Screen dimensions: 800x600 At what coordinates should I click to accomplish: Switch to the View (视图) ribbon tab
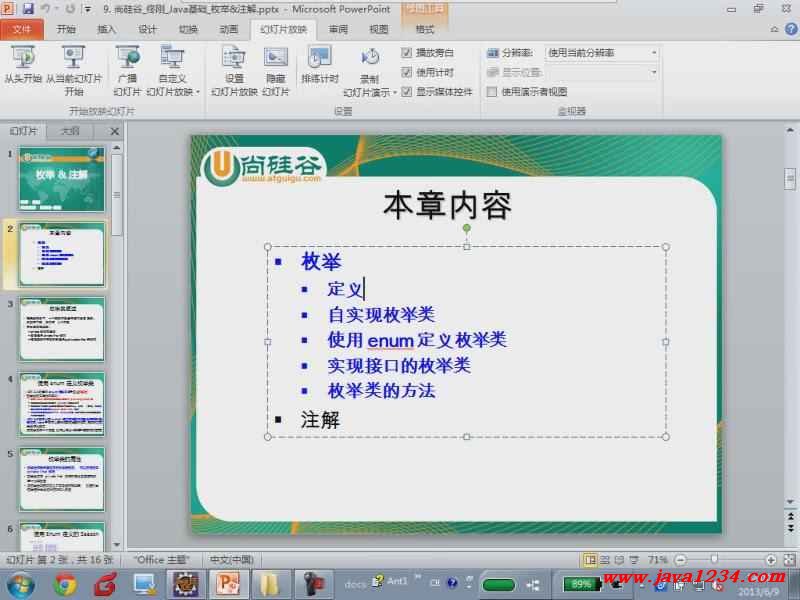click(x=379, y=30)
